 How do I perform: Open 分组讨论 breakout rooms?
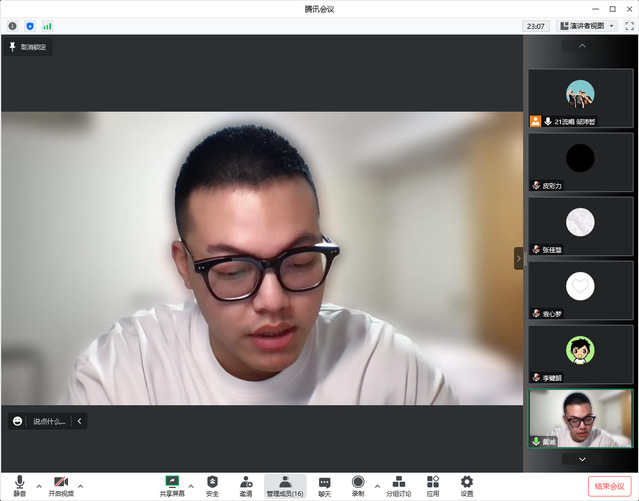399,485
